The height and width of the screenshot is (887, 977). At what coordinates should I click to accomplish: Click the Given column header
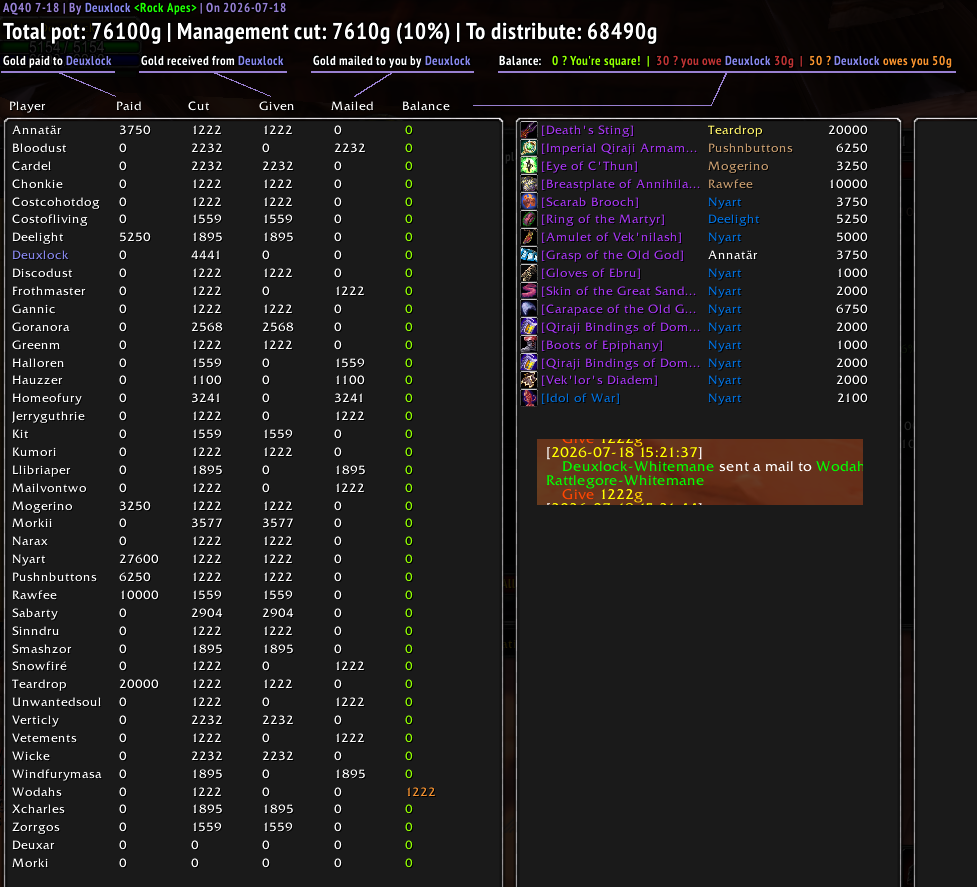[276, 106]
